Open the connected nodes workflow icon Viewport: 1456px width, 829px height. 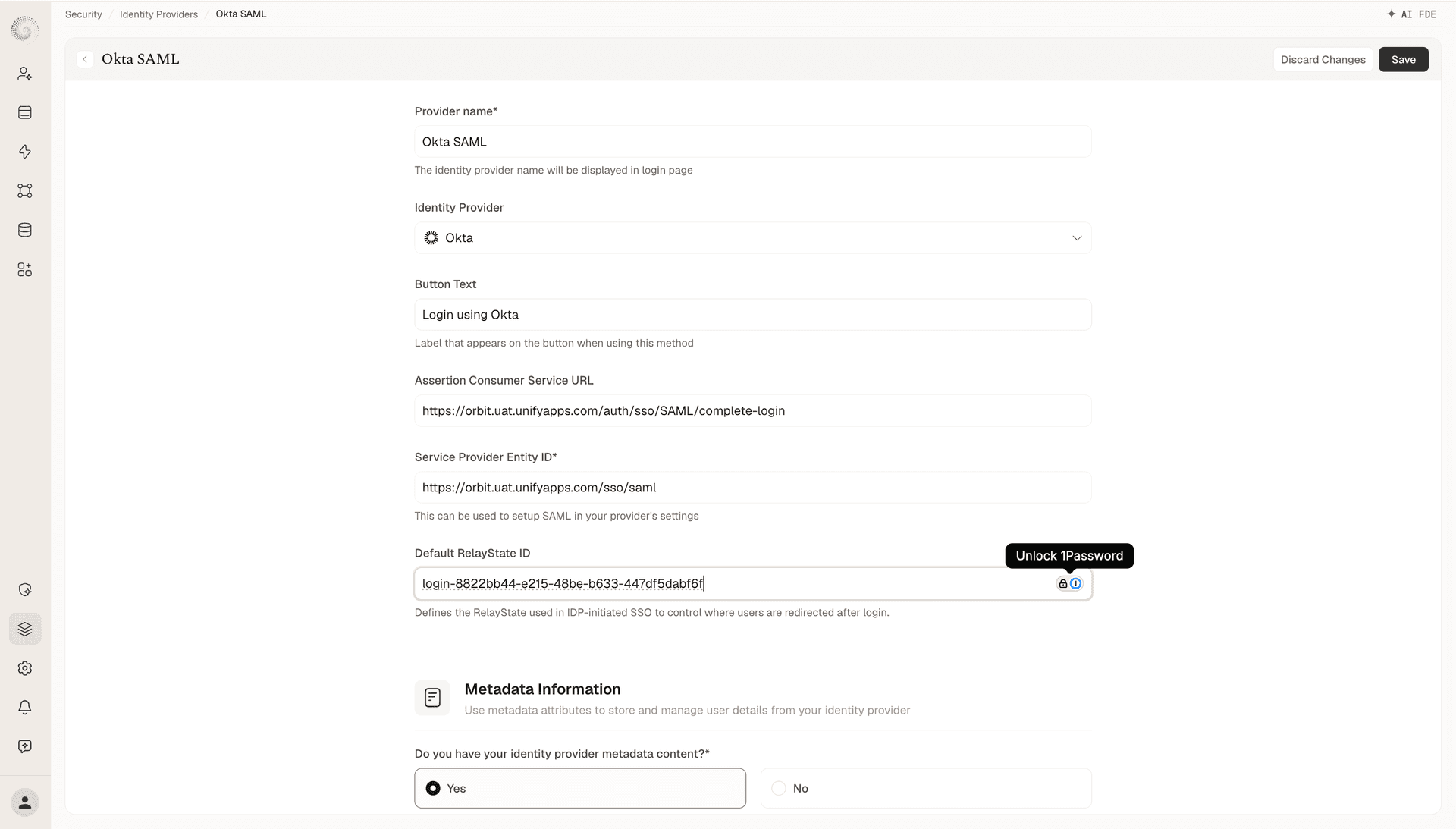(x=25, y=191)
